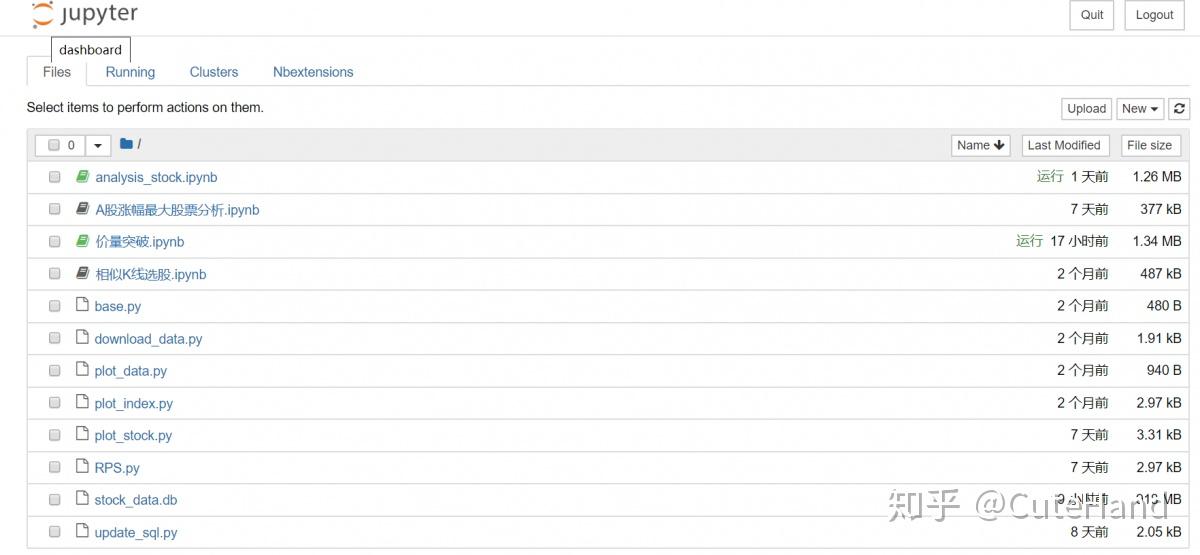The width and height of the screenshot is (1200, 555).
Task: Click the notebook icon beside 价量突破.ipynb
Action: (83, 241)
